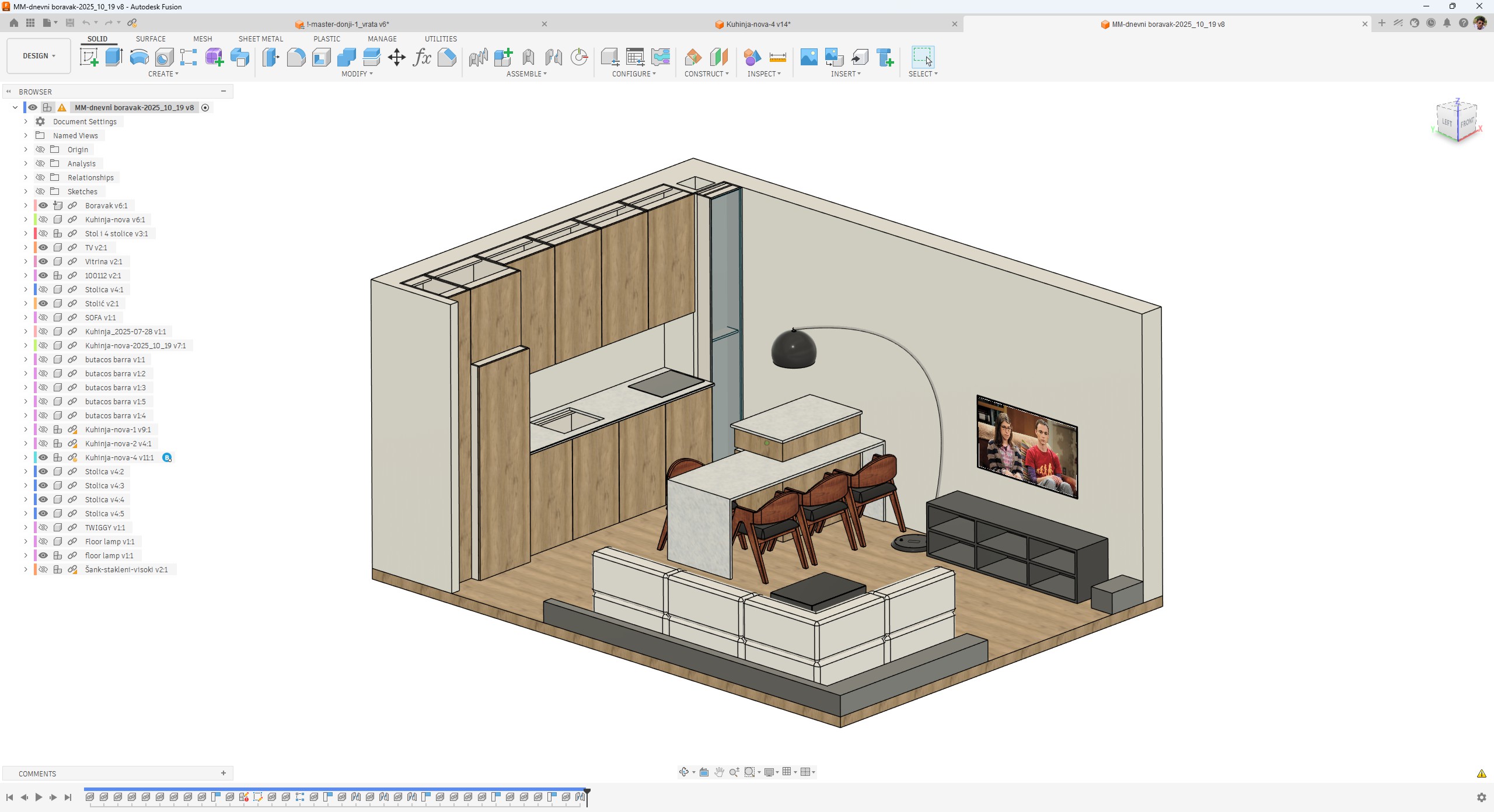Open the MODIFY menu

pos(357,73)
